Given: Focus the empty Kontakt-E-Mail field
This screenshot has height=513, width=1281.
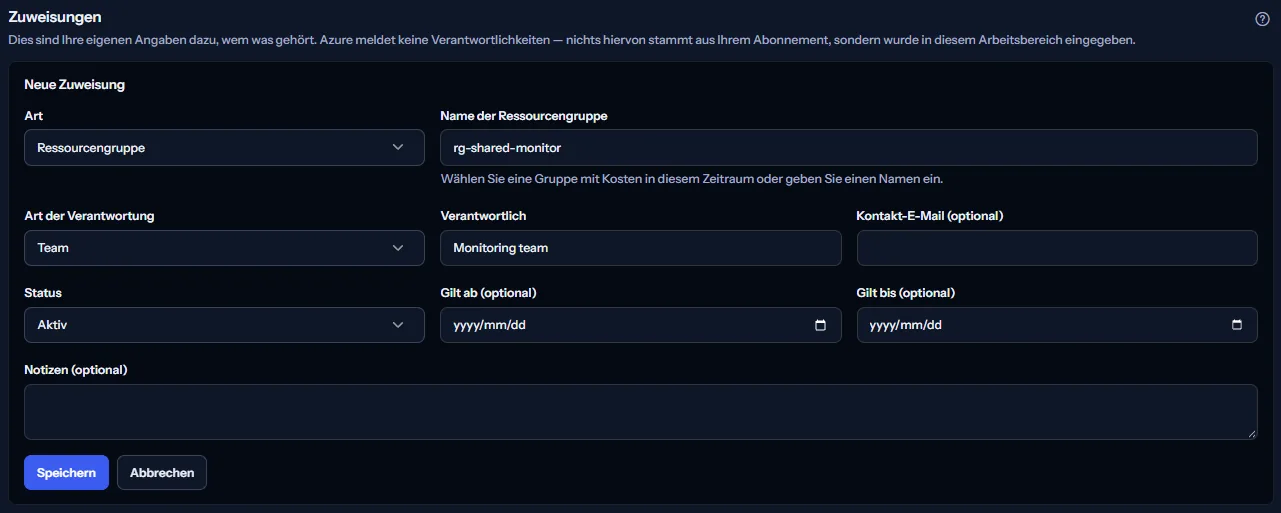Looking at the screenshot, I should (x=1057, y=248).
